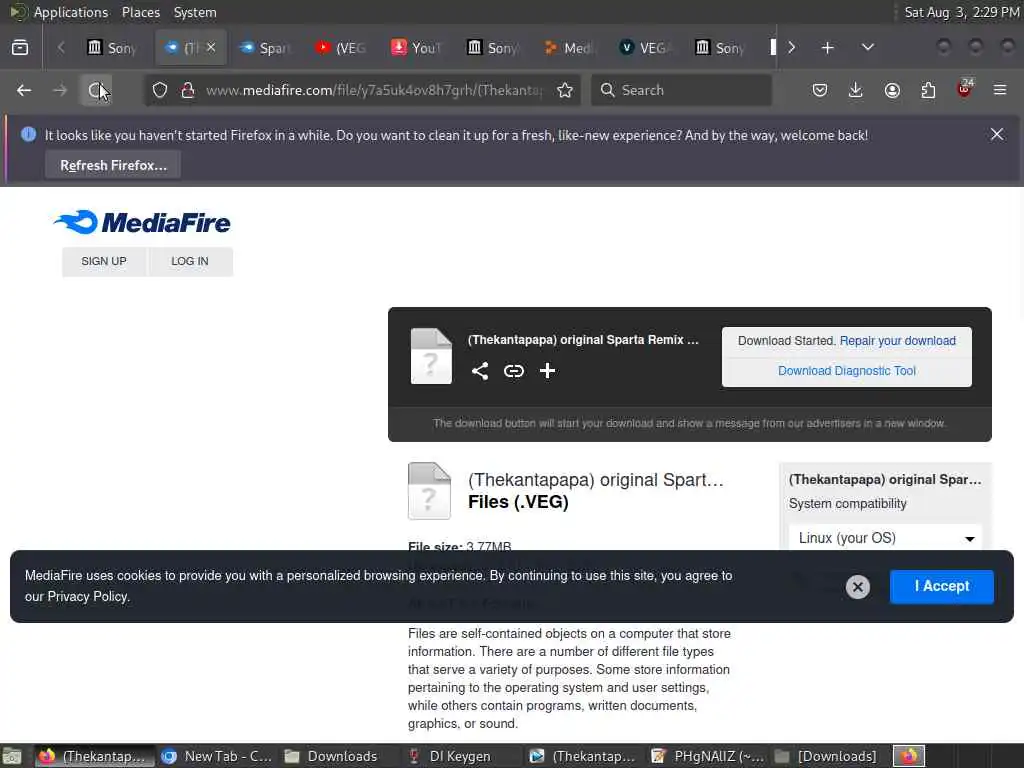Click the LOG IN button
Viewport: 1024px width, 768px height.
tap(190, 261)
